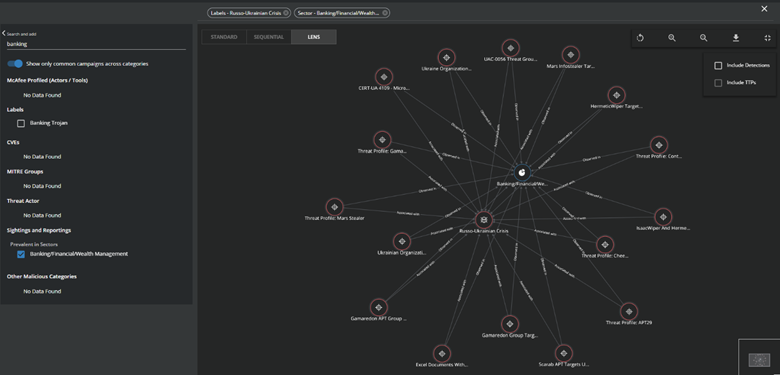The image size is (780, 375).
Task: Select the UAC-0056 Threat Group node
Action: [x=510, y=48]
